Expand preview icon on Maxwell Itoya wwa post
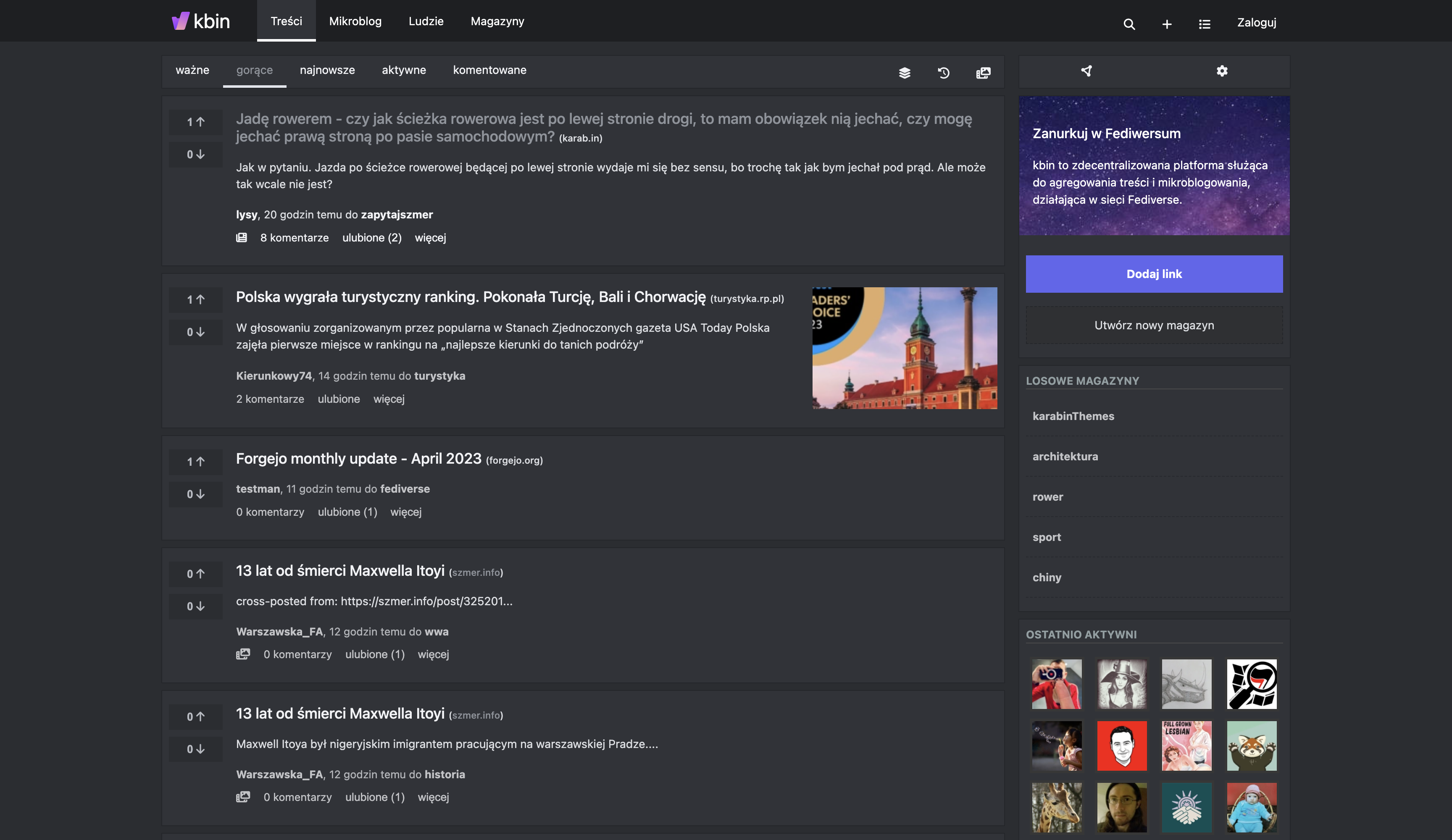 (x=243, y=654)
